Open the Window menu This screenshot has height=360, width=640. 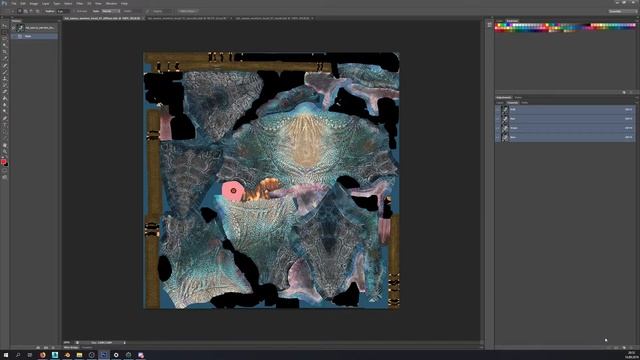(x=111, y=3)
